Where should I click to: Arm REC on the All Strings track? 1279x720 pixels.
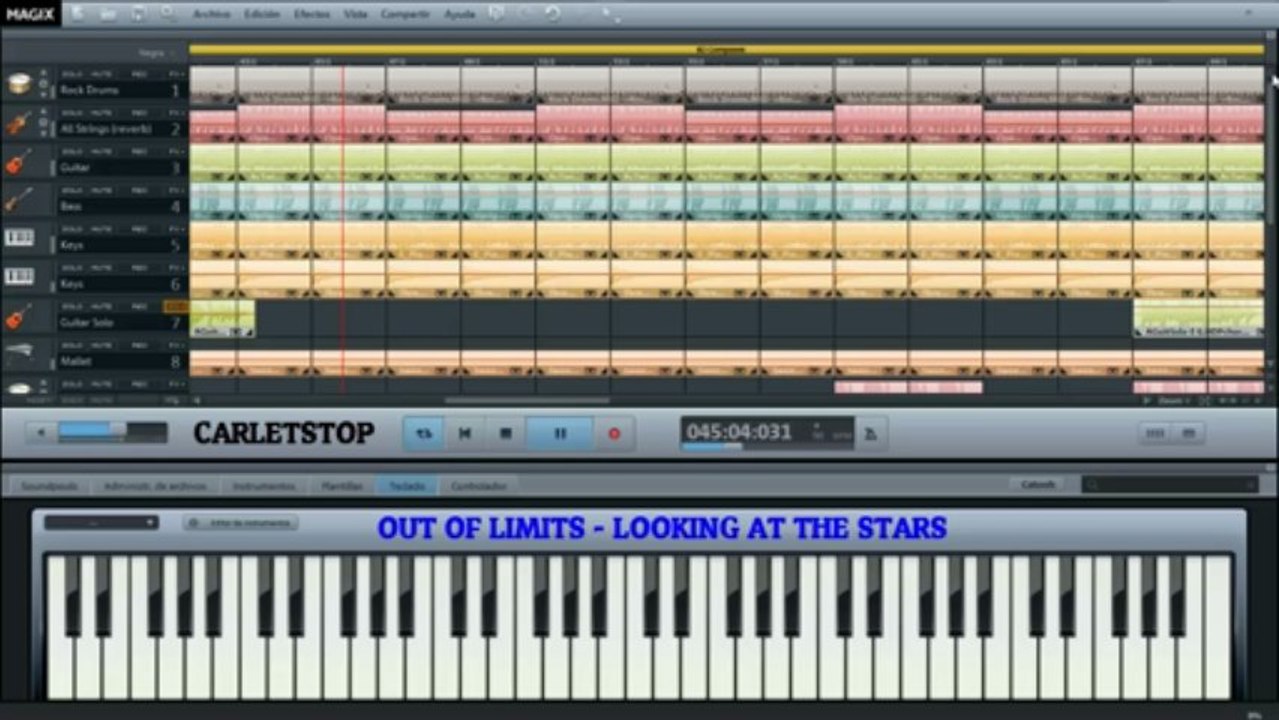pos(139,114)
